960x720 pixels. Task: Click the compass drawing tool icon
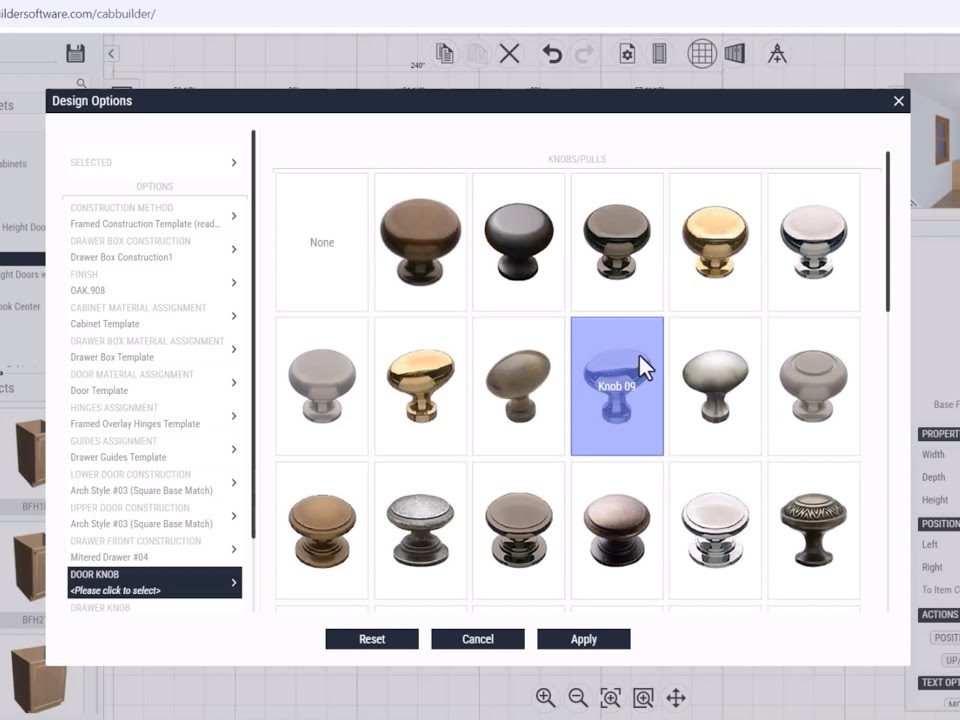click(x=777, y=54)
